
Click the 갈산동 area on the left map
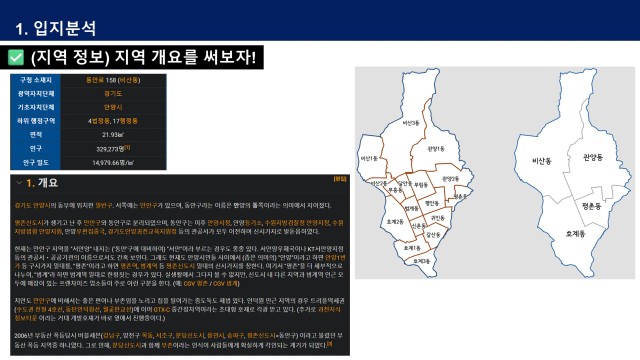[x=433, y=235]
